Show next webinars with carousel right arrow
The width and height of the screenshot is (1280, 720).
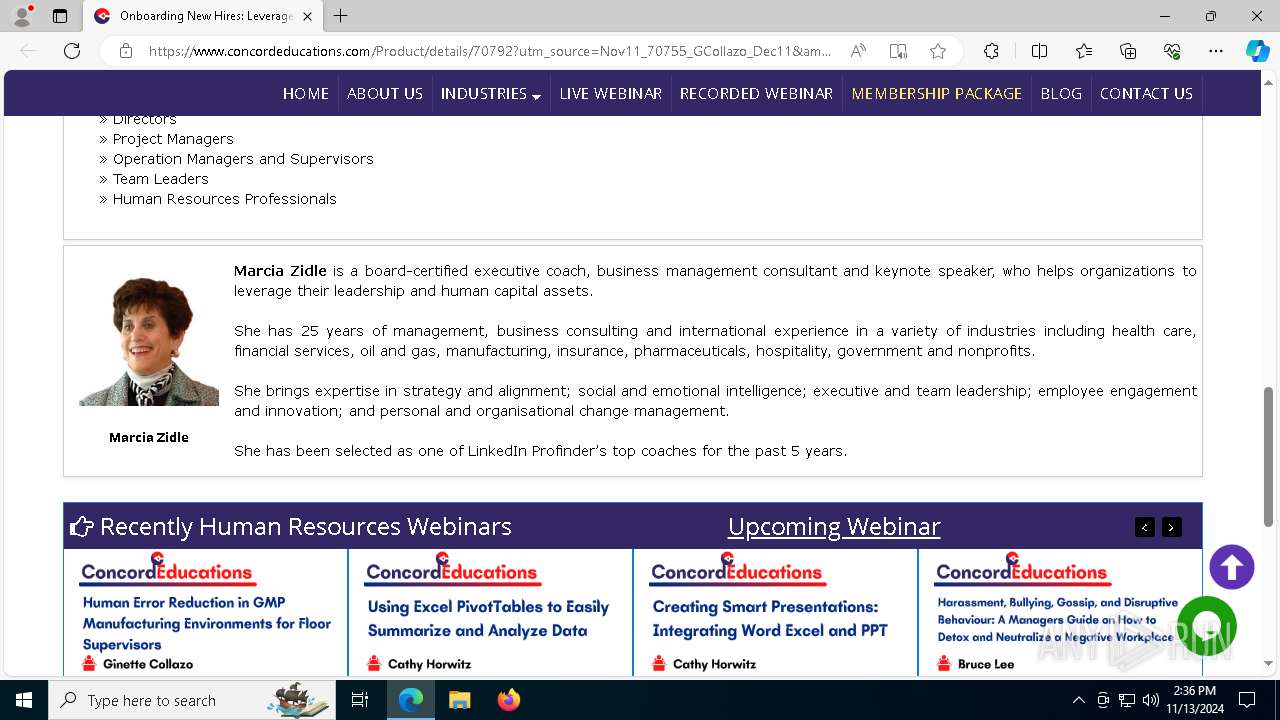(1171, 527)
